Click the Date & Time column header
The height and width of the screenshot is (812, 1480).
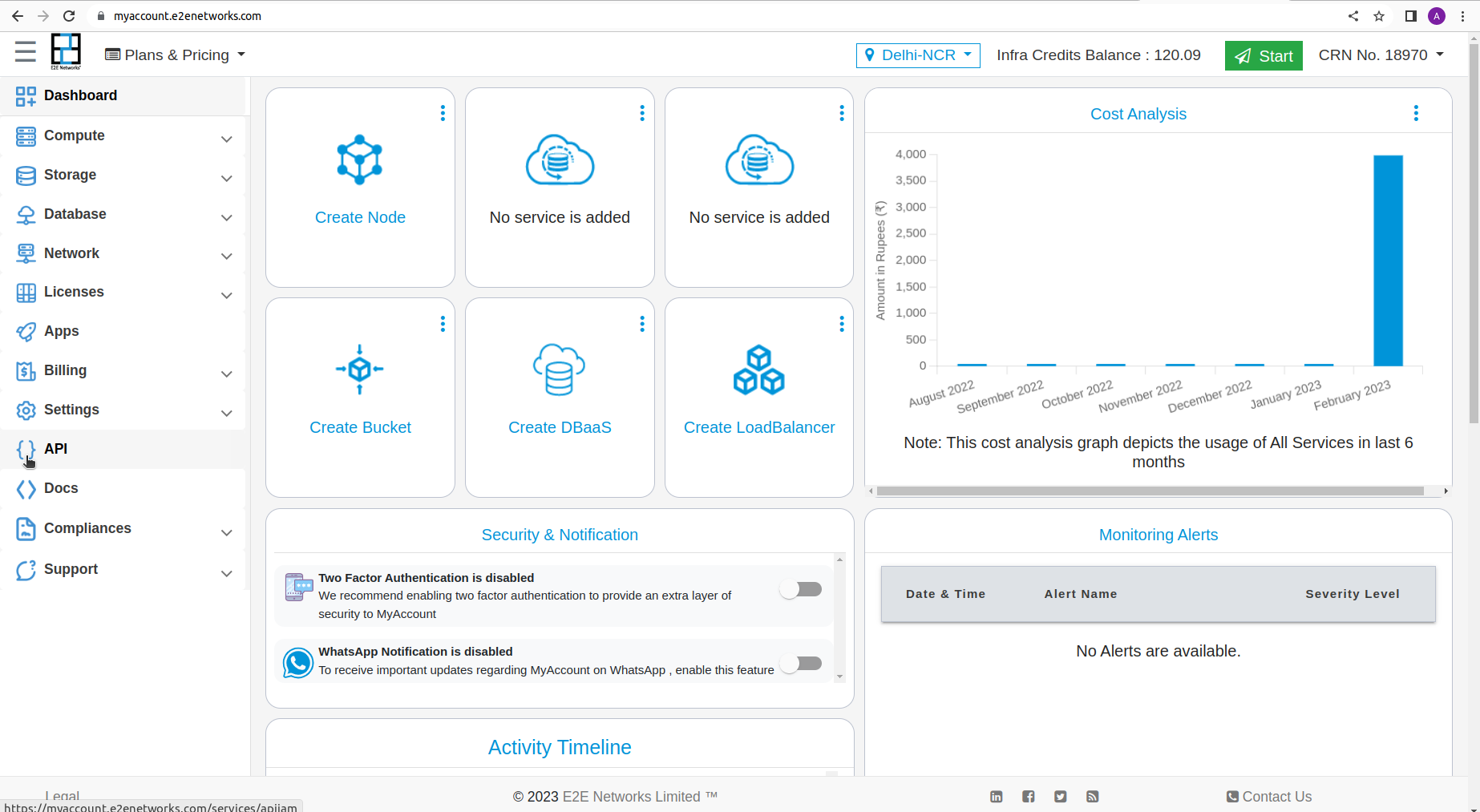(x=946, y=594)
